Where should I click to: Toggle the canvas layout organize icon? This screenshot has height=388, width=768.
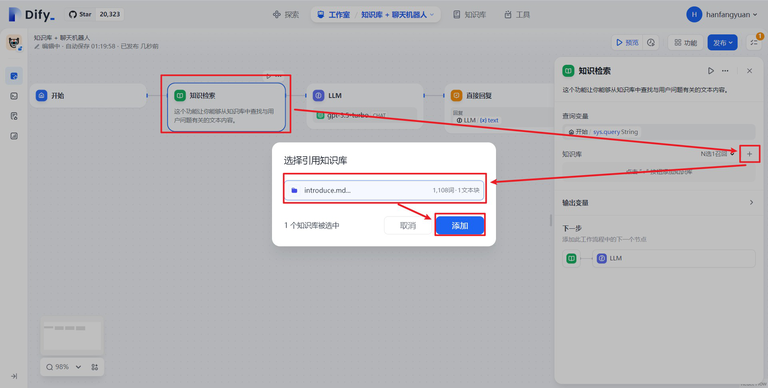(x=95, y=367)
